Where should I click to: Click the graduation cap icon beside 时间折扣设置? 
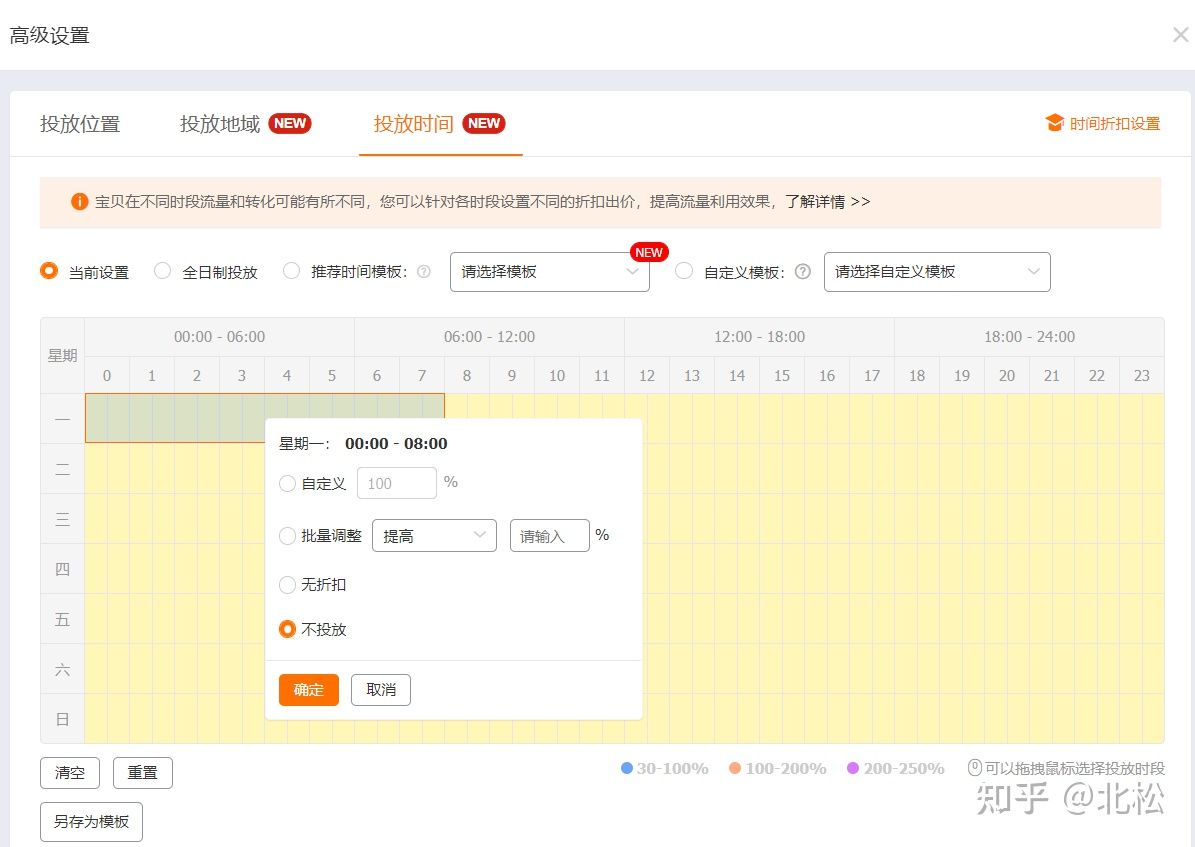point(1054,123)
